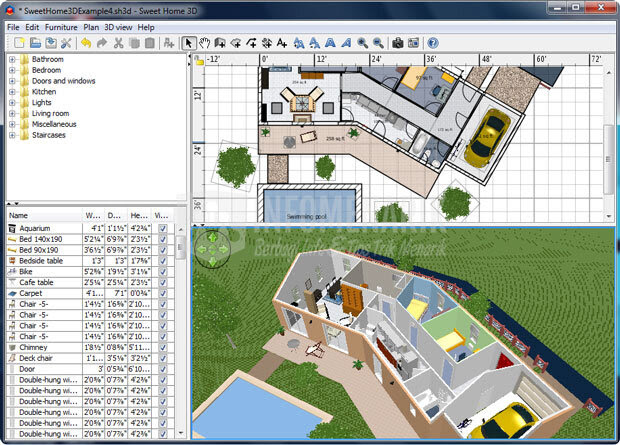620x445 pixels.
Task: Toggle visibility checkbox for Bedside table
Action: tap(163, 261)
